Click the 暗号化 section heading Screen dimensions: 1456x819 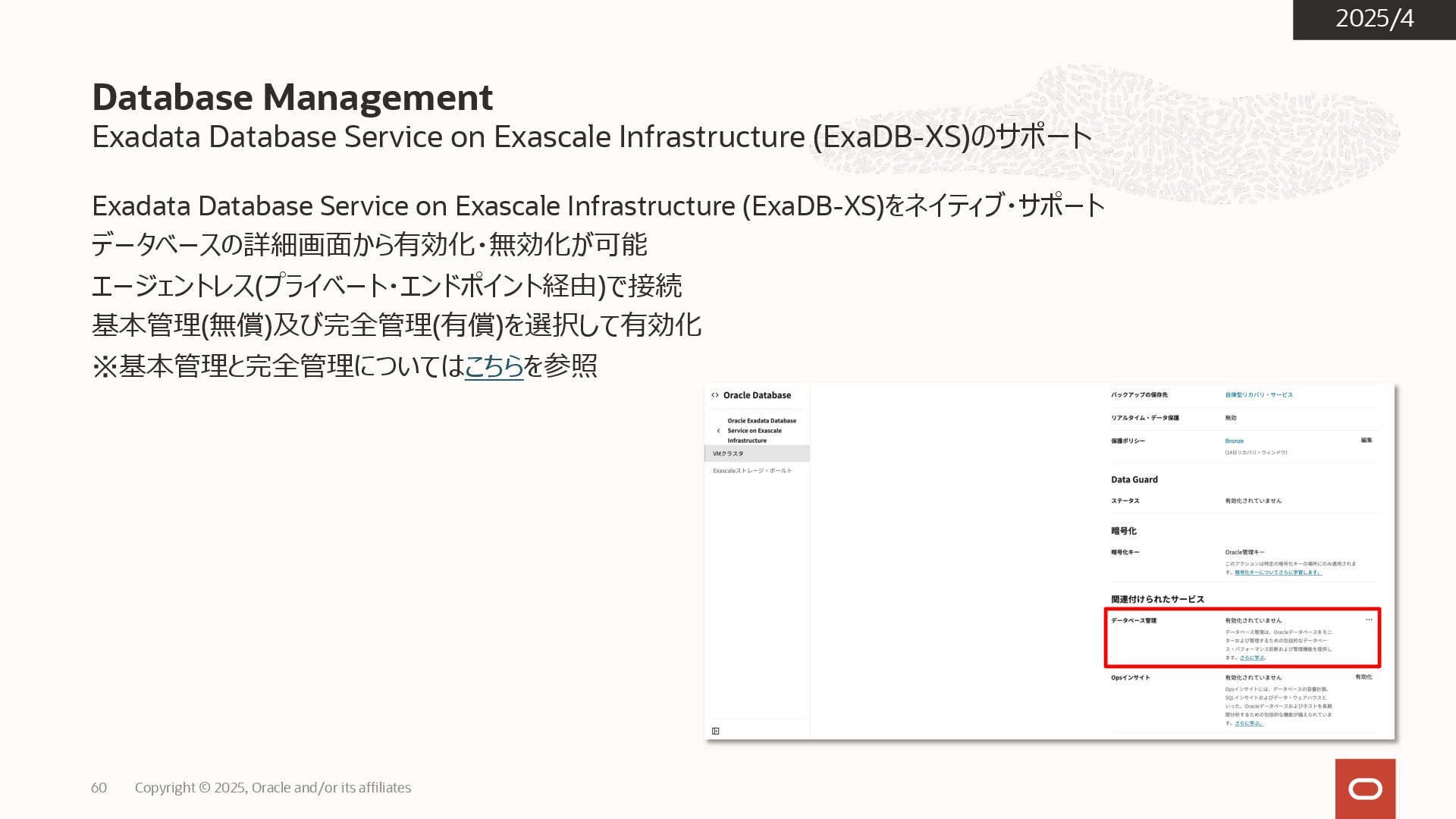[1123, 531]
